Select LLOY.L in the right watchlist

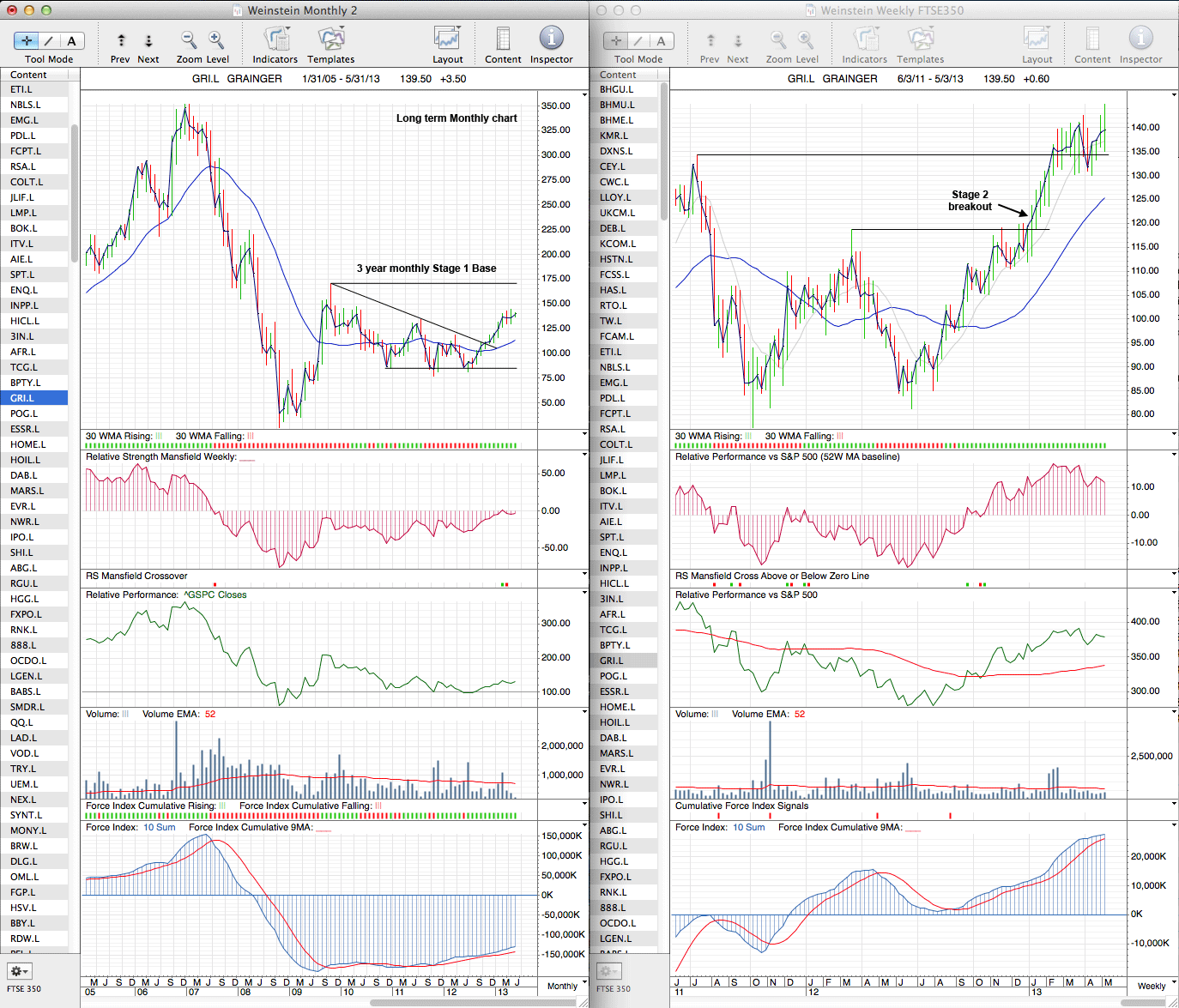pyautogui.click(x=617, y=197)
